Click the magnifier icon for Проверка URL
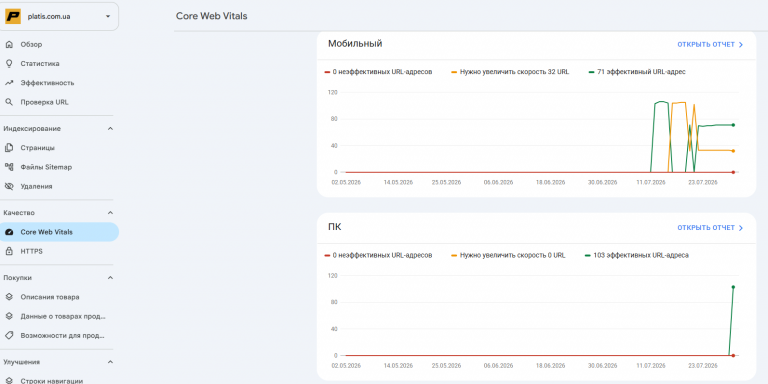 (9, 102)
